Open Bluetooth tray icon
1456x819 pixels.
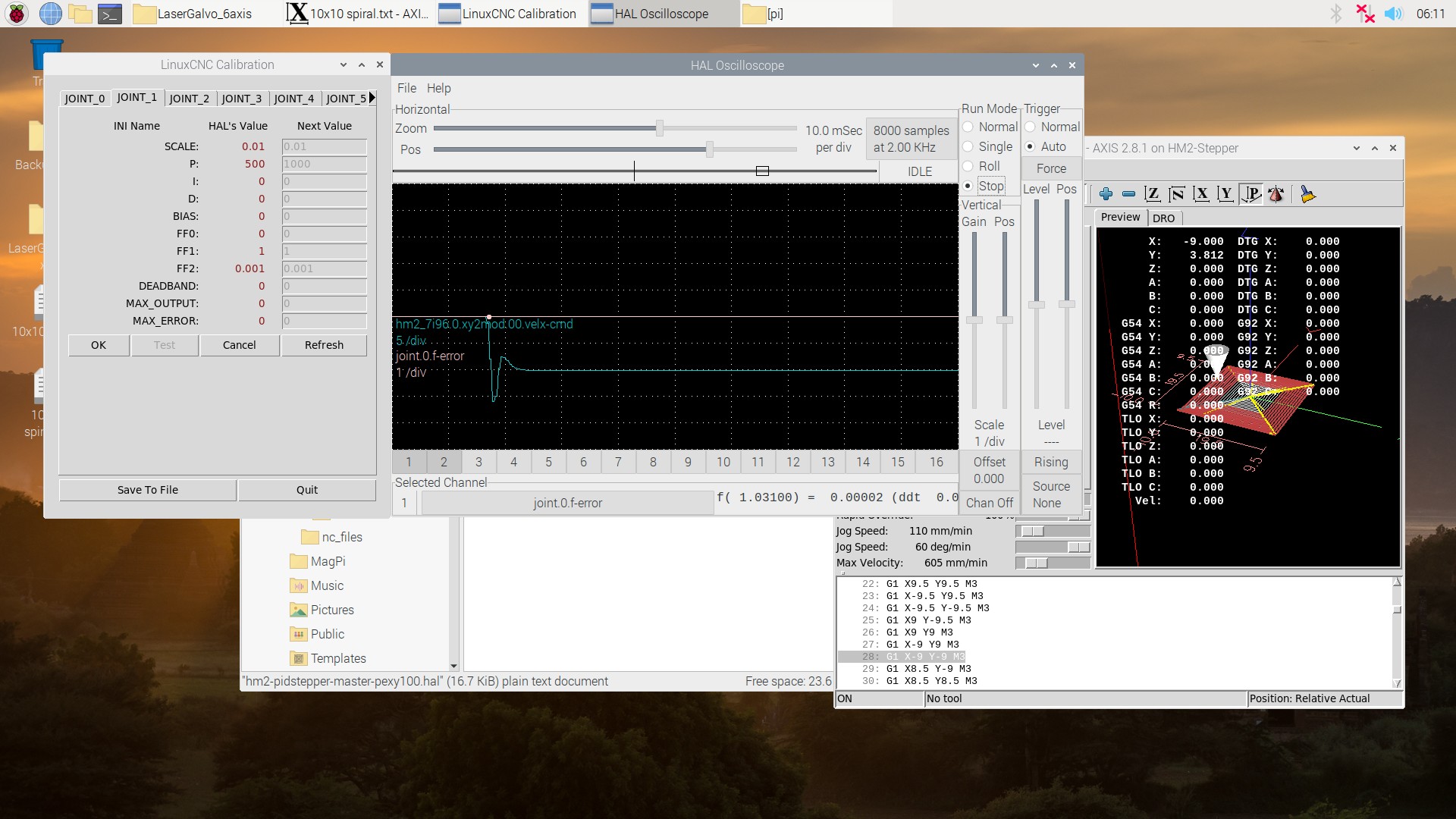point(1336,14)
